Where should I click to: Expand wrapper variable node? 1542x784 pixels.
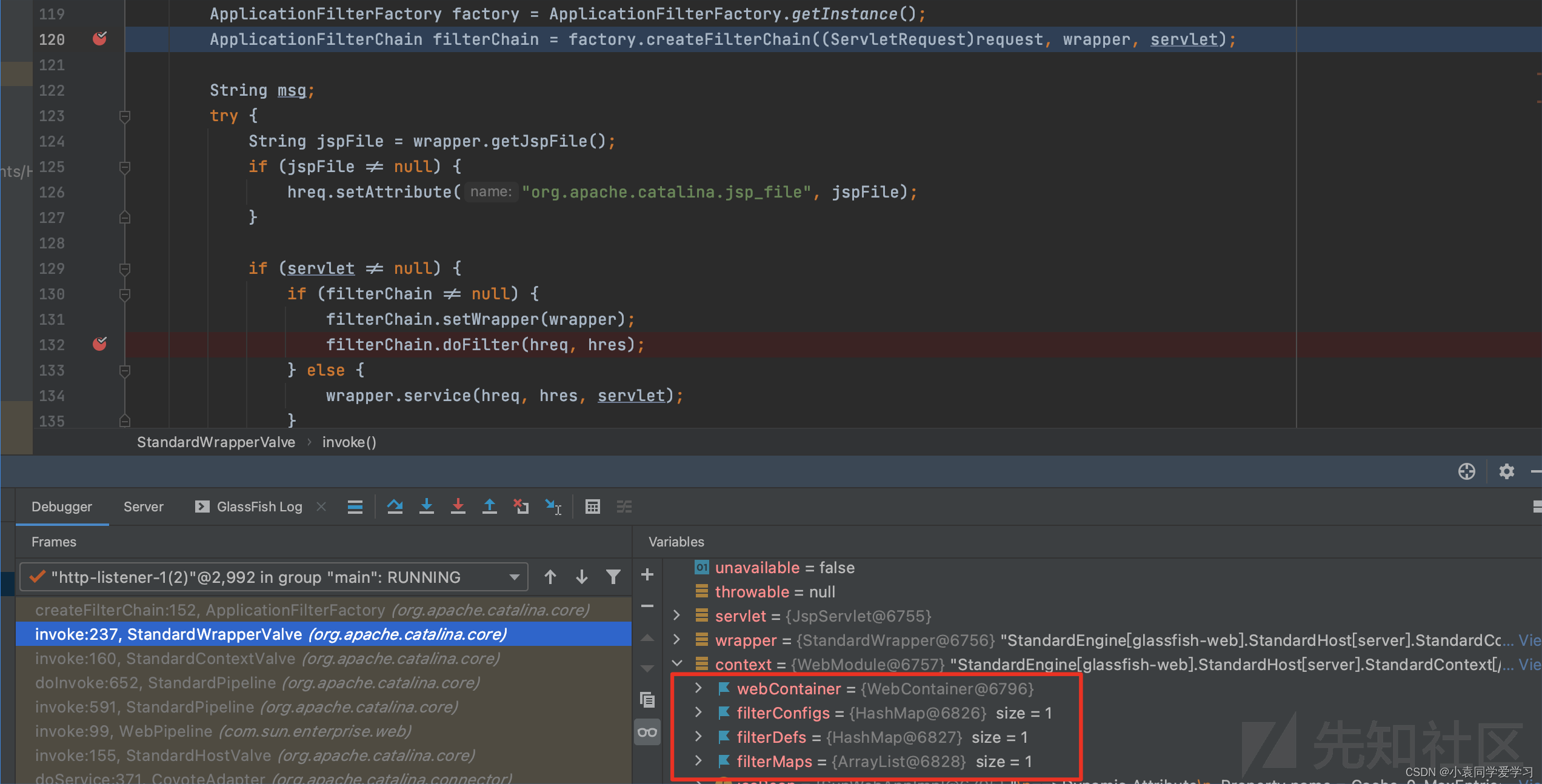(x=677, y=640)
